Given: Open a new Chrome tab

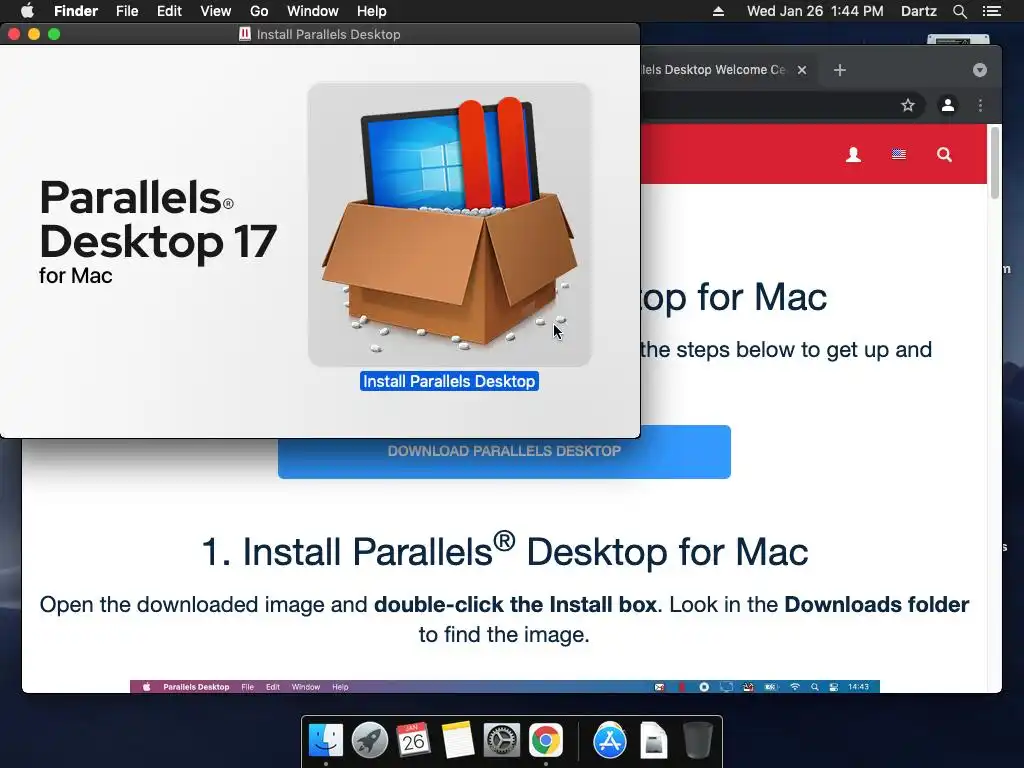Looking at the screenshot, I should pos(840,70).
